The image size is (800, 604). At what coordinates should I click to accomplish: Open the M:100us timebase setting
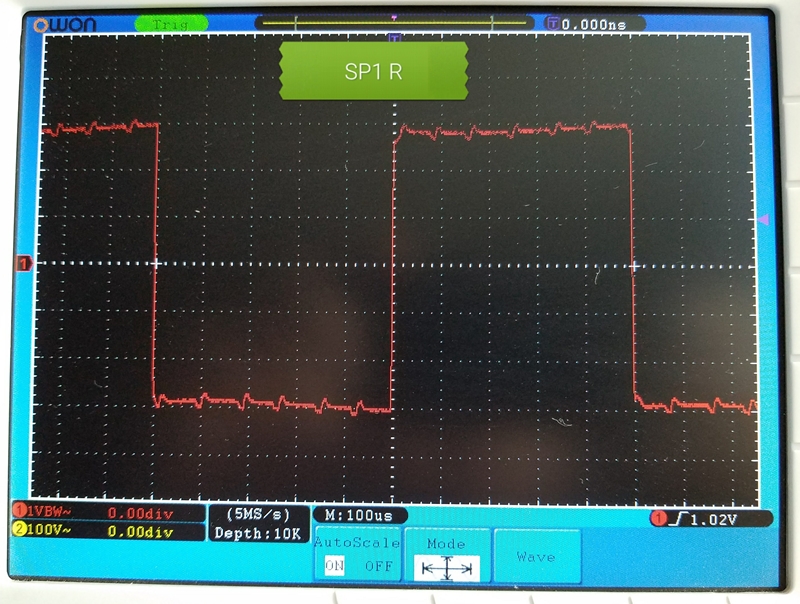click(x=355, y=514)
